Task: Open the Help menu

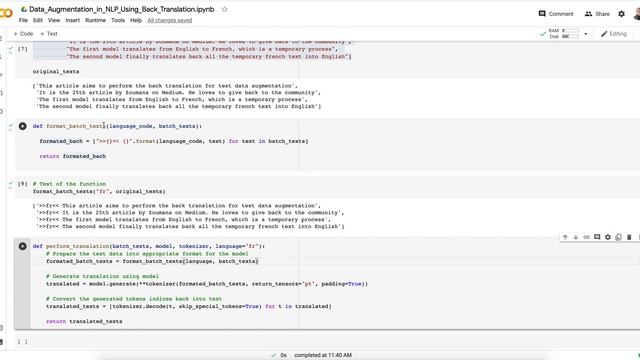Action: click(136, 20)
